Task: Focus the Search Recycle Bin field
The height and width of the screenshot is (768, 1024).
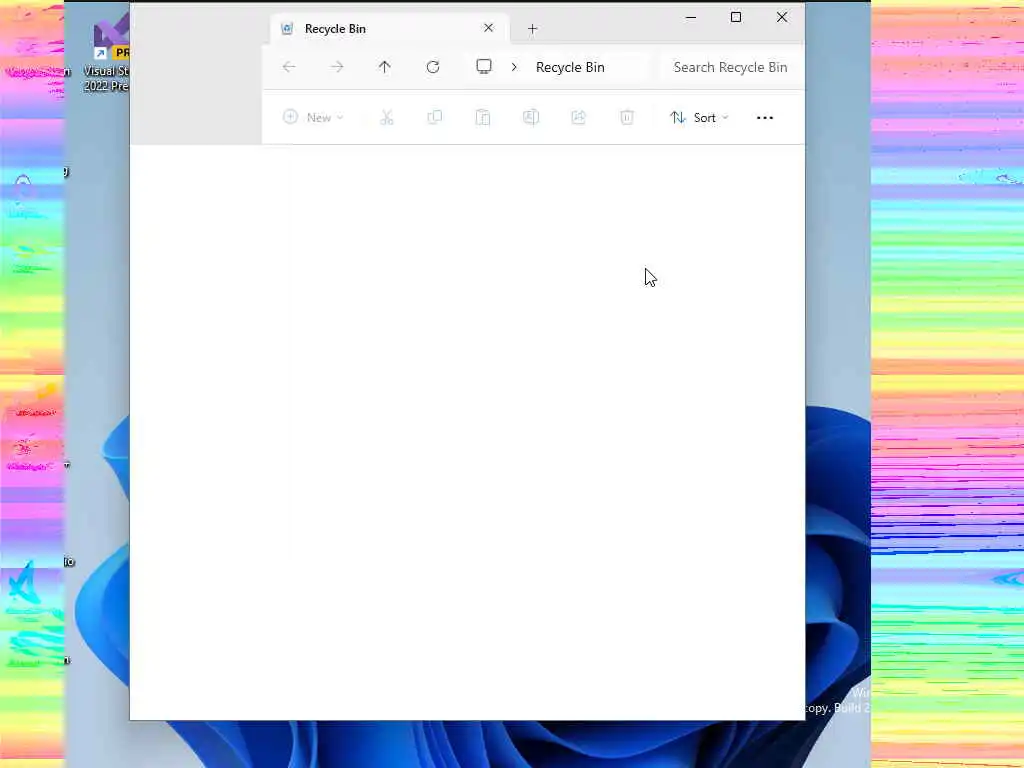Action: [x=733, y=67]
